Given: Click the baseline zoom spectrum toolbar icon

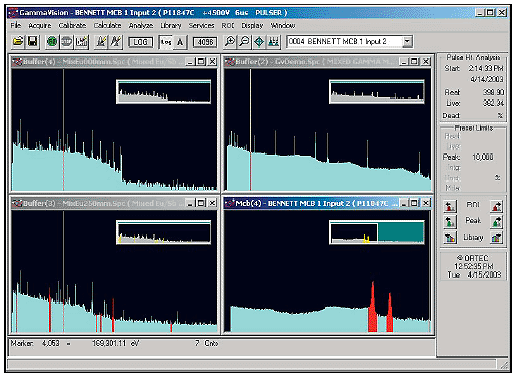Looking at the screenshot, I should click(x=274, y=42).
